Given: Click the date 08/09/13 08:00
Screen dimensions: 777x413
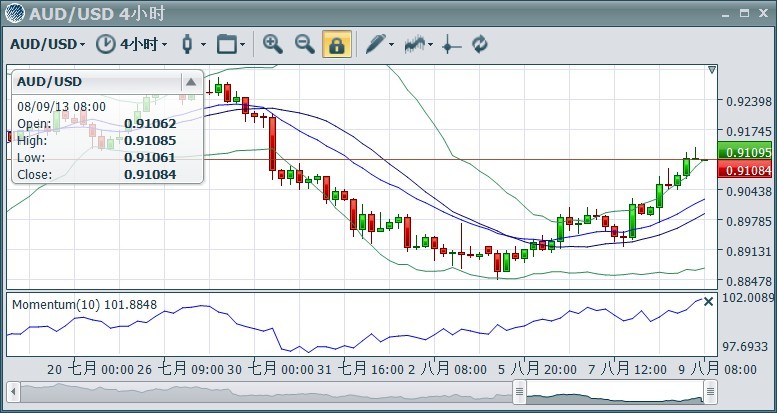Looking at the screenshot, I should tap(61, 107).
